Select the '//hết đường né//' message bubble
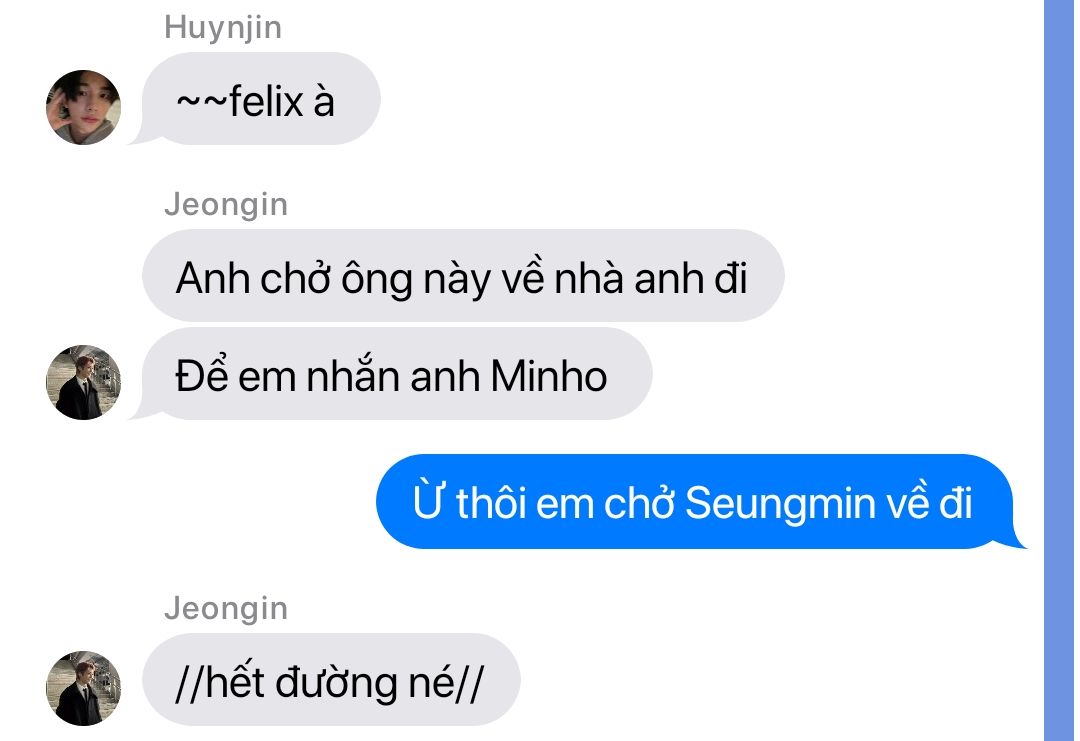This screenshot has width=1080, height=741. (x=331, y=680)
